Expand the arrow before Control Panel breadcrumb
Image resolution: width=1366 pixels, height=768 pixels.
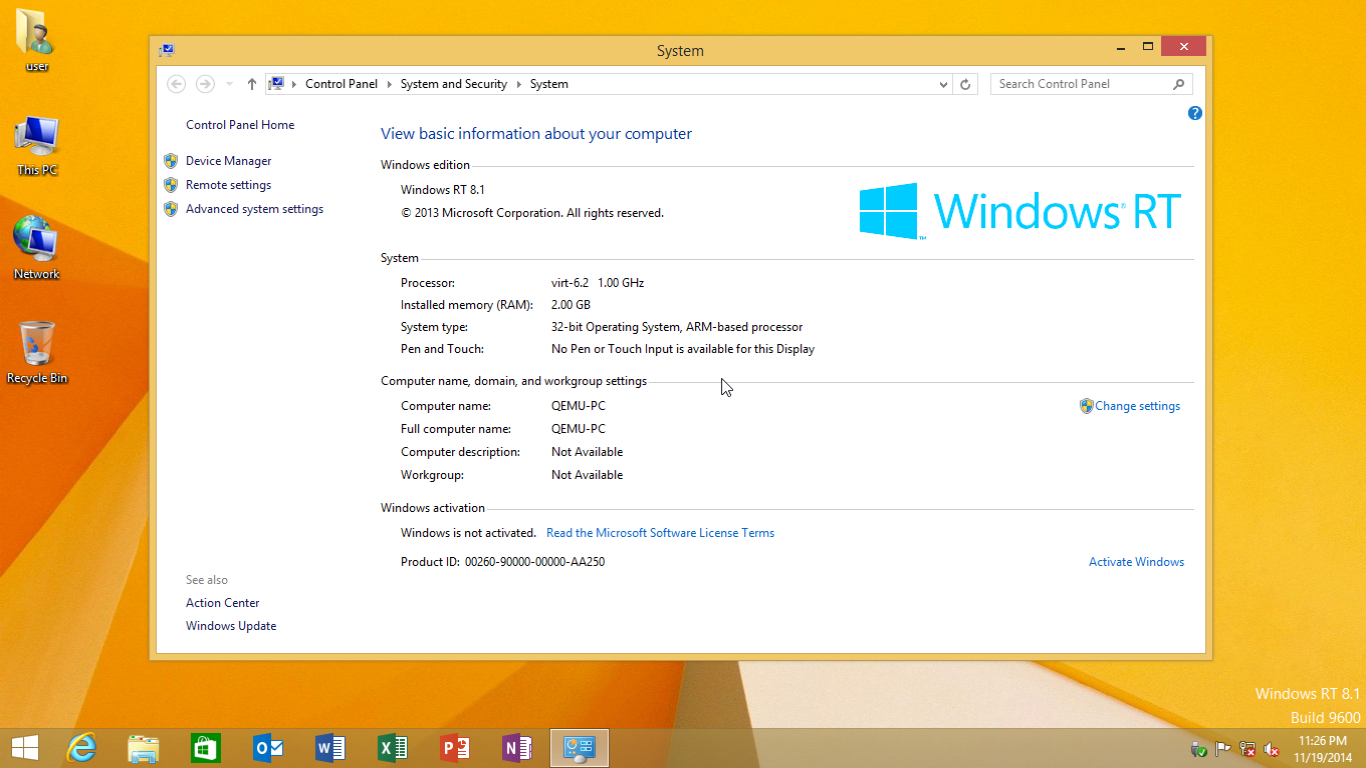pos(294,84)
